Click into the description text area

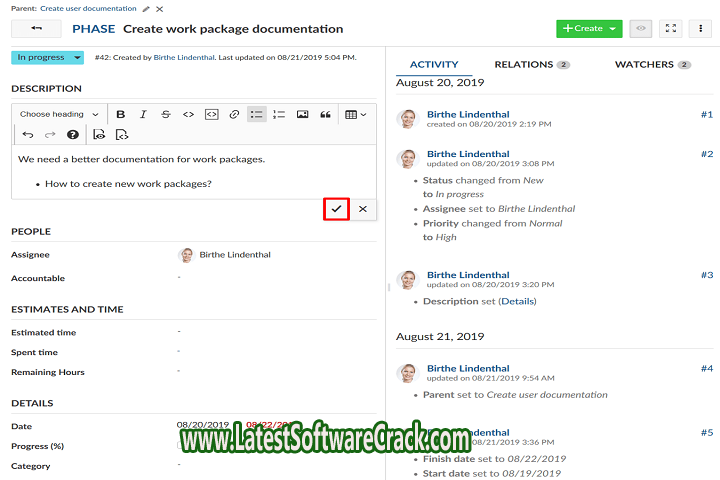point(194,172)
